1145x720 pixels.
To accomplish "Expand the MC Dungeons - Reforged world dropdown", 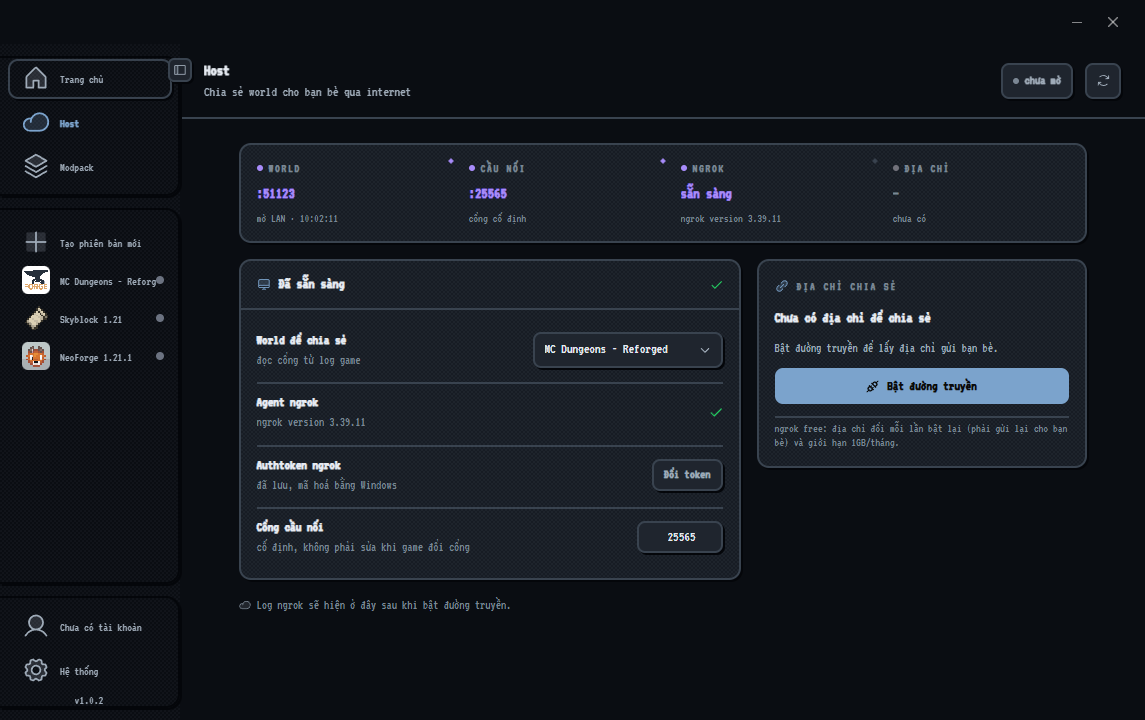I will [628, 350].
